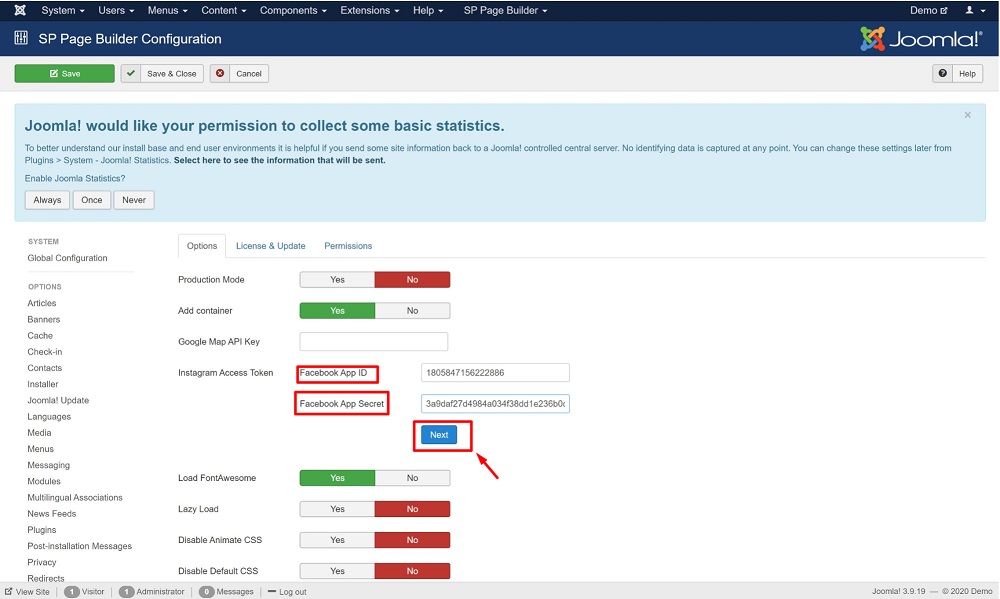Click the Facebook App Secret input field
This screenshot has height=599, width=1000.
[x=496, y=404]
